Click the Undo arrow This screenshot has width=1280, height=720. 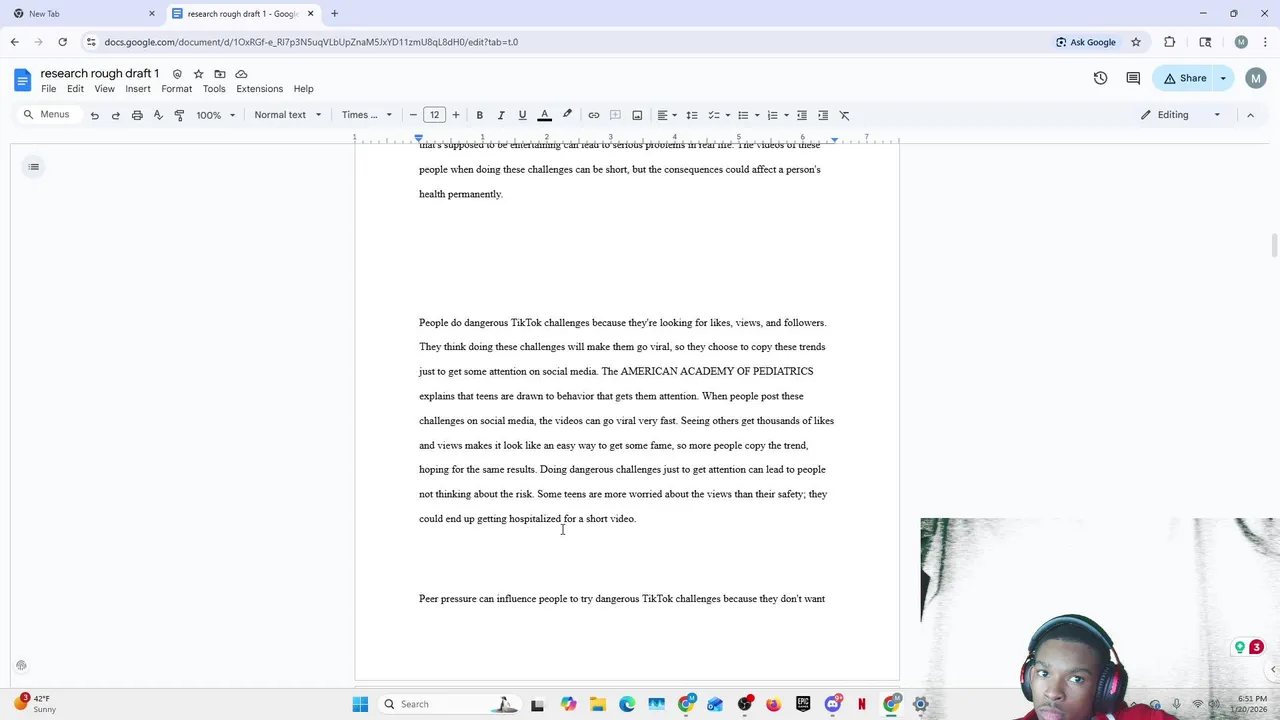coord(94,115)
